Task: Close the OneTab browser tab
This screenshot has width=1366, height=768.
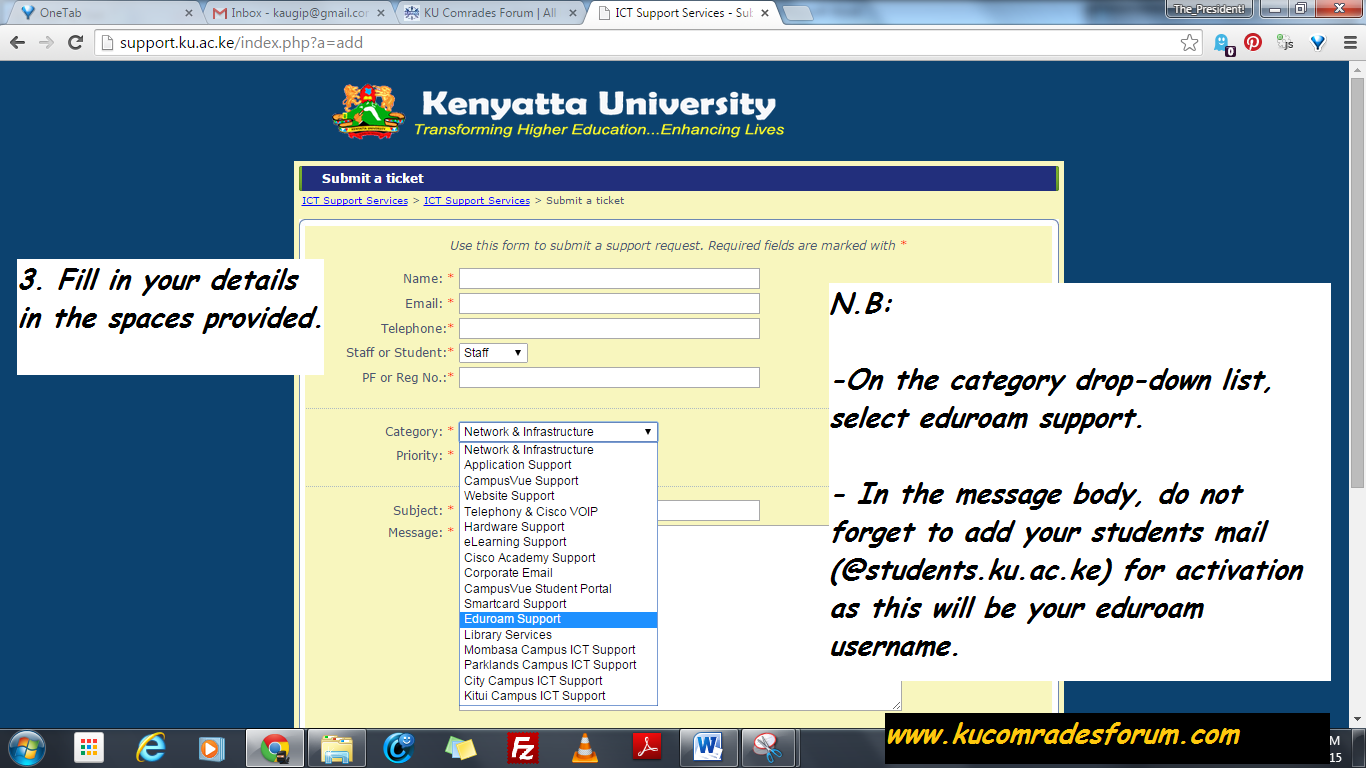Action: [x=188, y=13]
